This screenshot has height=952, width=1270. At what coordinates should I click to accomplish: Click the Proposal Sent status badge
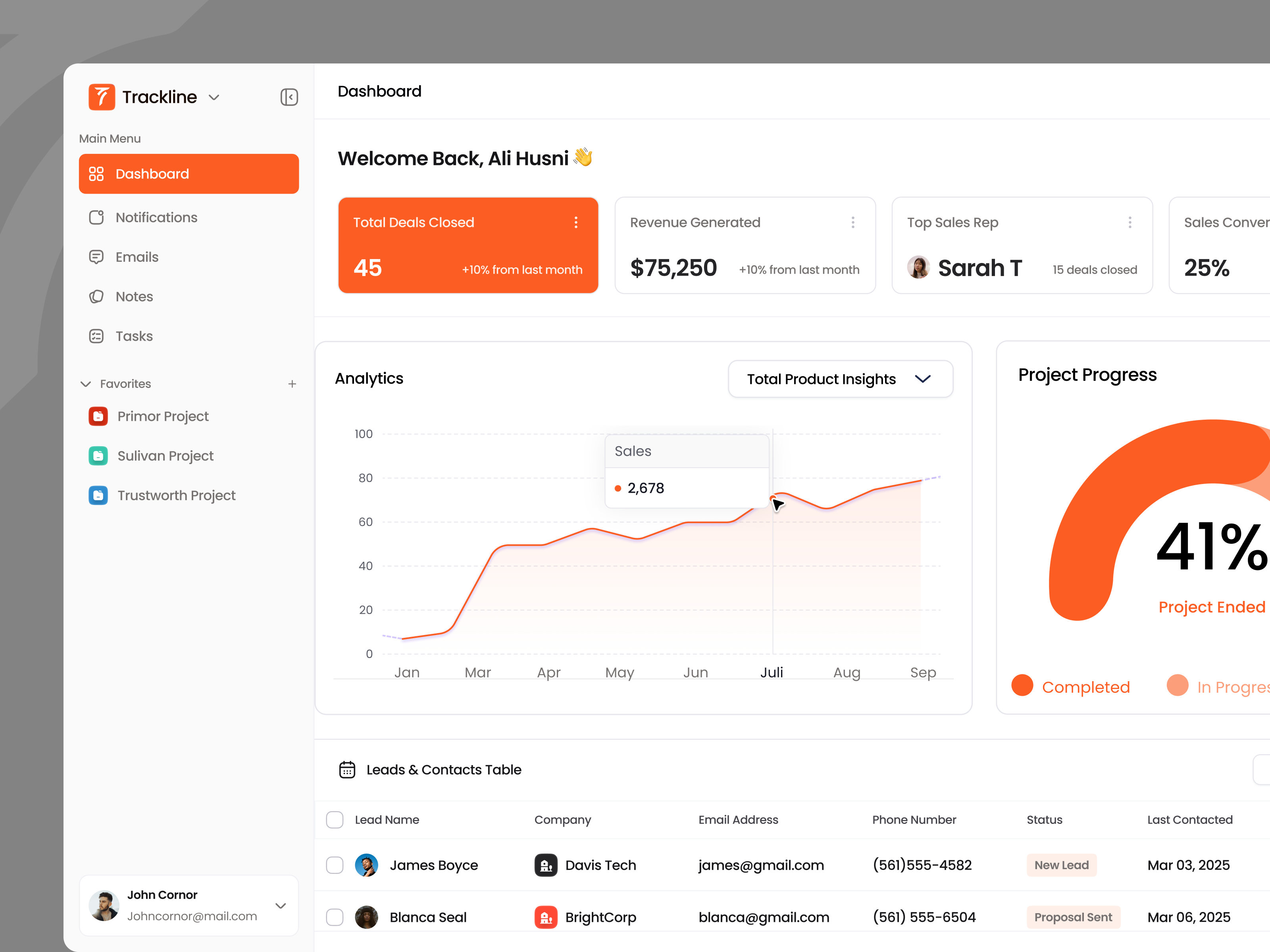click(x=1073, y=917)
